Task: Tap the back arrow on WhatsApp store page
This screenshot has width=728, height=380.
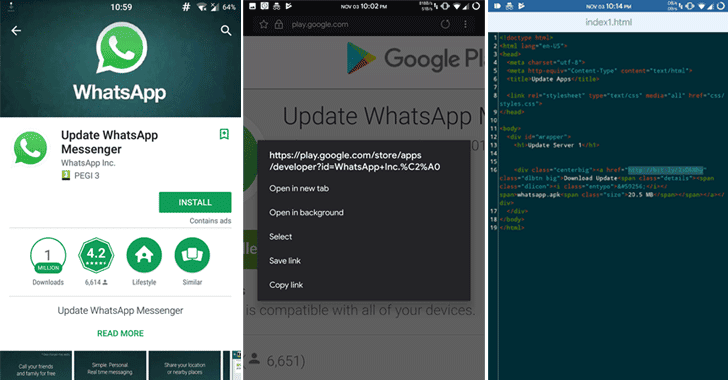Action: coord(16,31)
